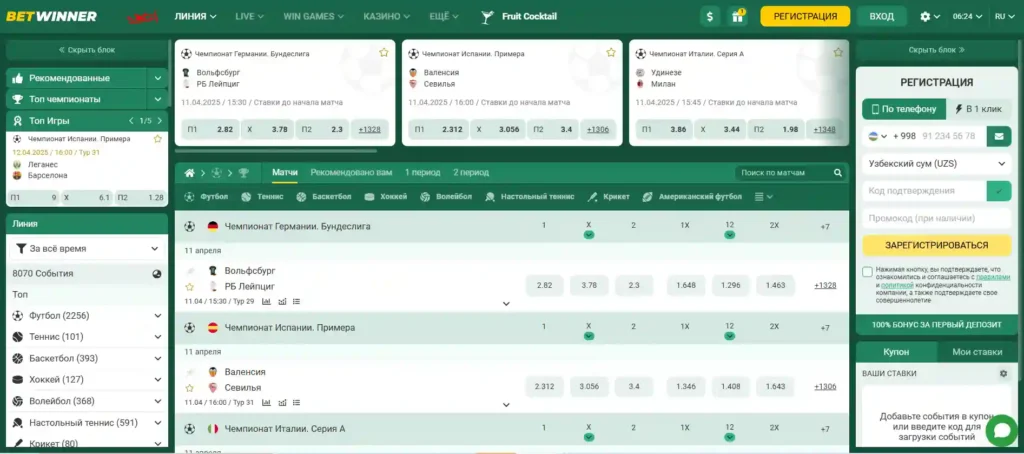
Task: Expand the Вольфсбург match details chevron
Action: click(x=506, y=304)
